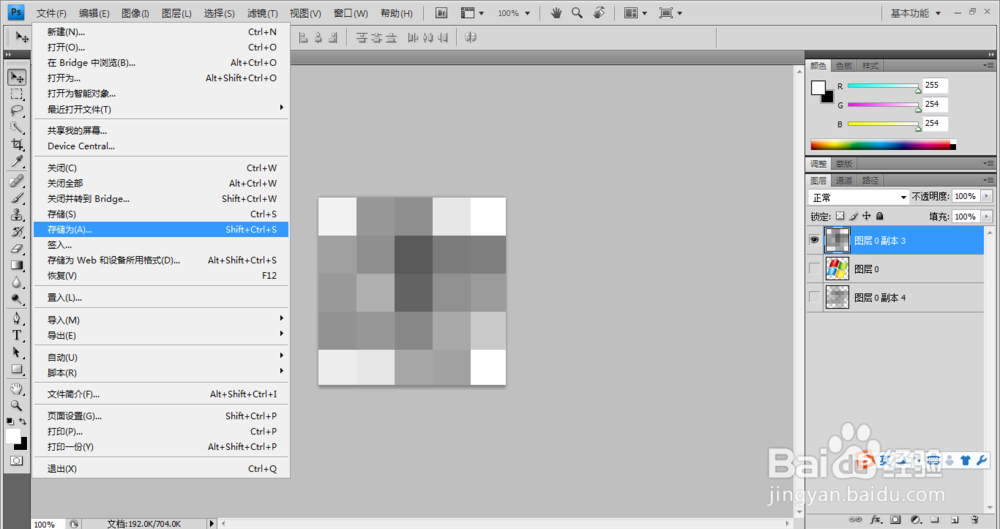Toggle lock position
The height and width of the screenshot is (529, 1000).
tap(867, 216)
